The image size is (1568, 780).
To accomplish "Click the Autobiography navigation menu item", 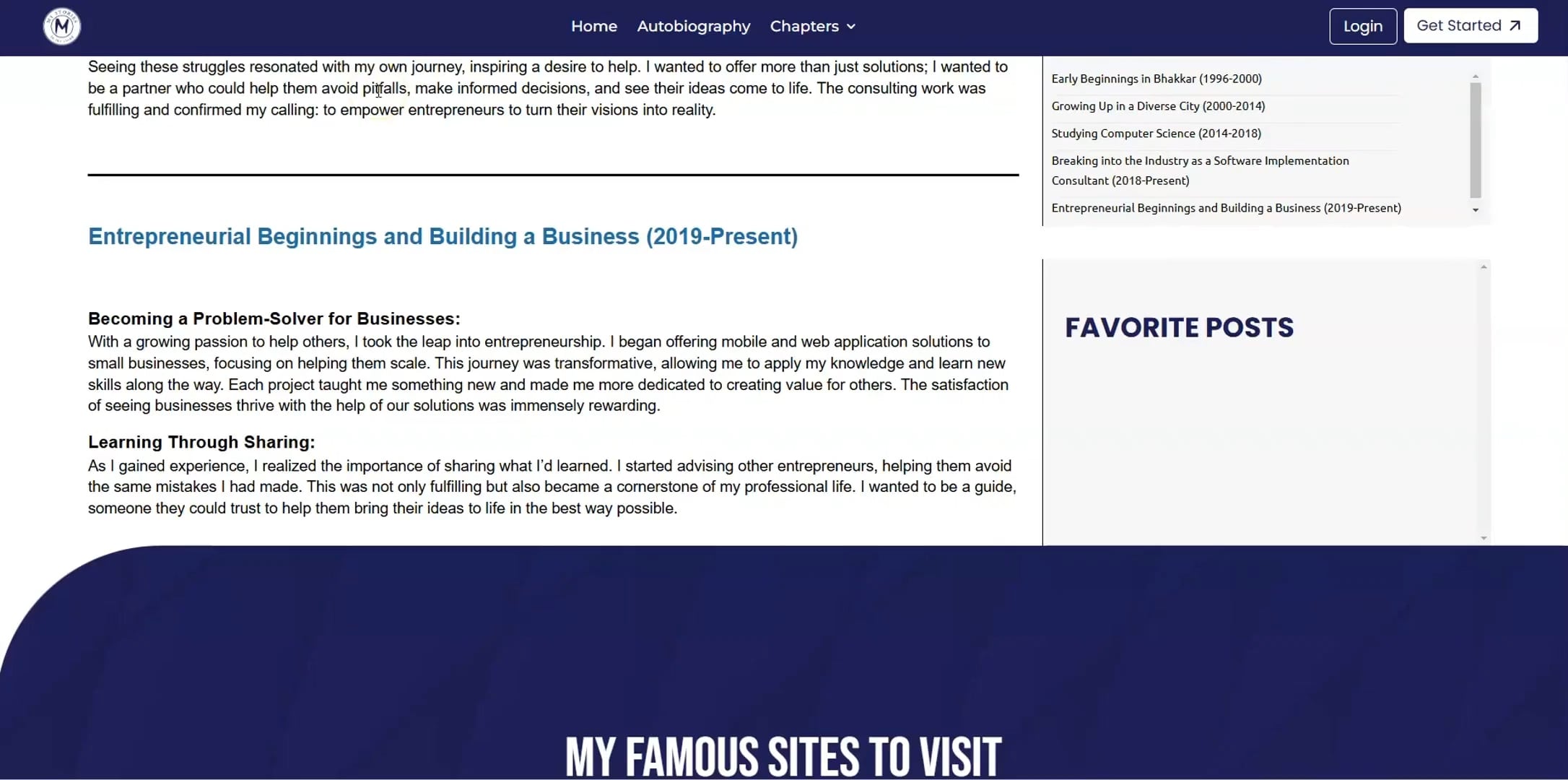I will tap(694, 26).
